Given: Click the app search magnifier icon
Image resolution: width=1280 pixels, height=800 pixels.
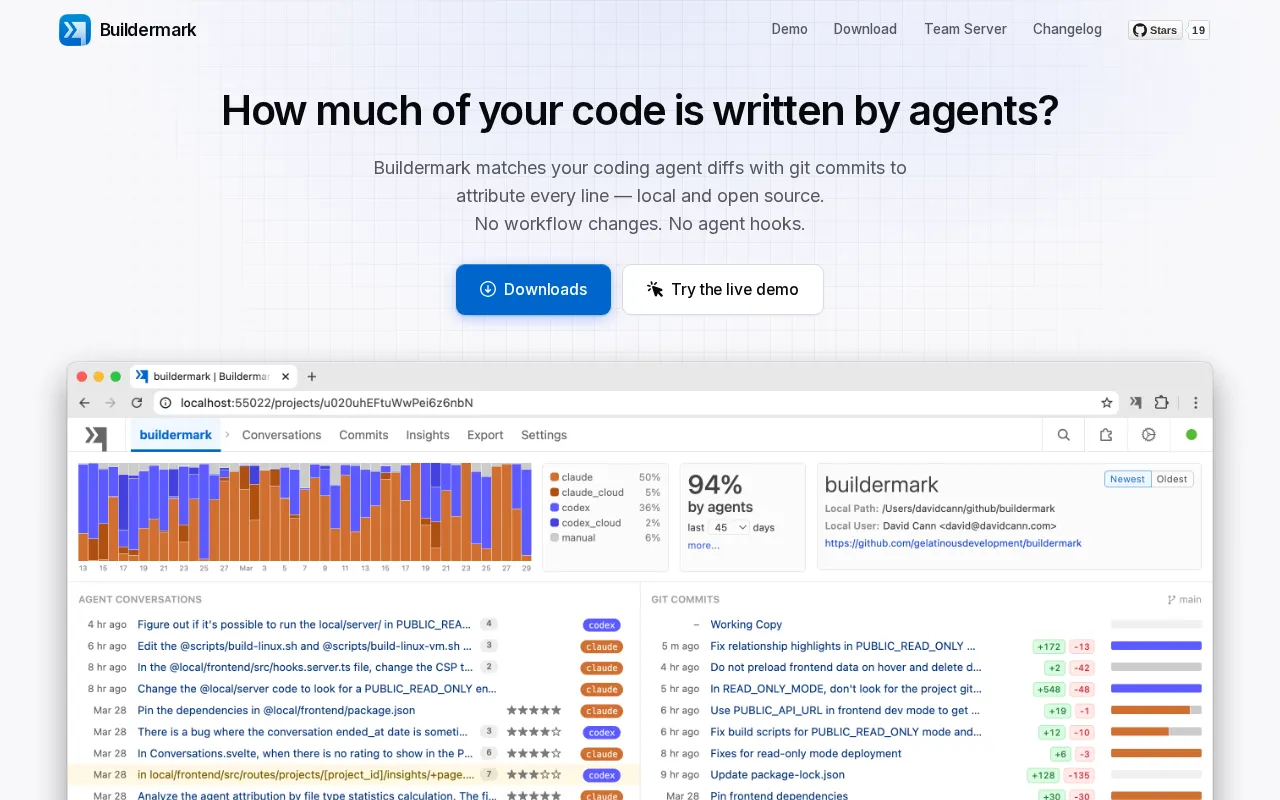Looking at the screenshot, I should [x=1064, y=435].
